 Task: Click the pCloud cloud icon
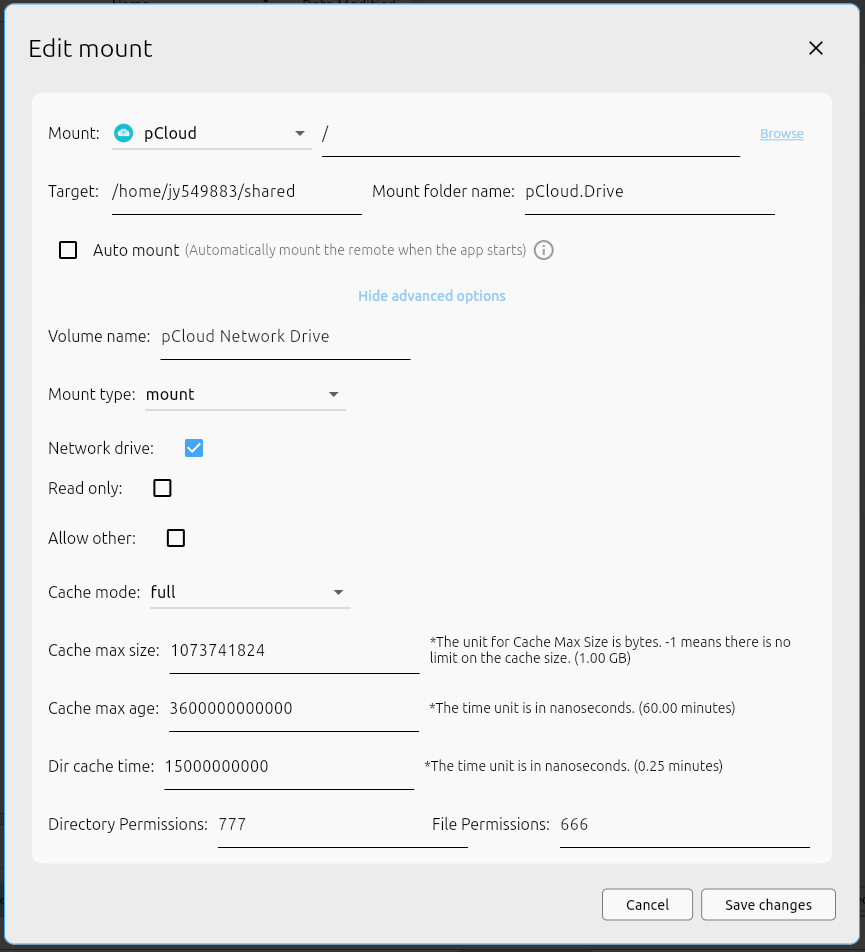point(124,133)
